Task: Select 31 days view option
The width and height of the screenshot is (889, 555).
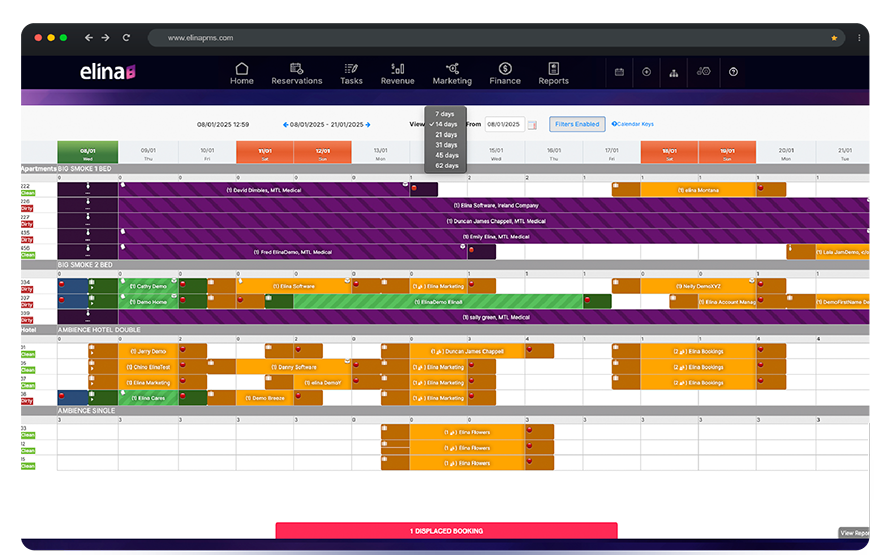Action: point(445,145)
